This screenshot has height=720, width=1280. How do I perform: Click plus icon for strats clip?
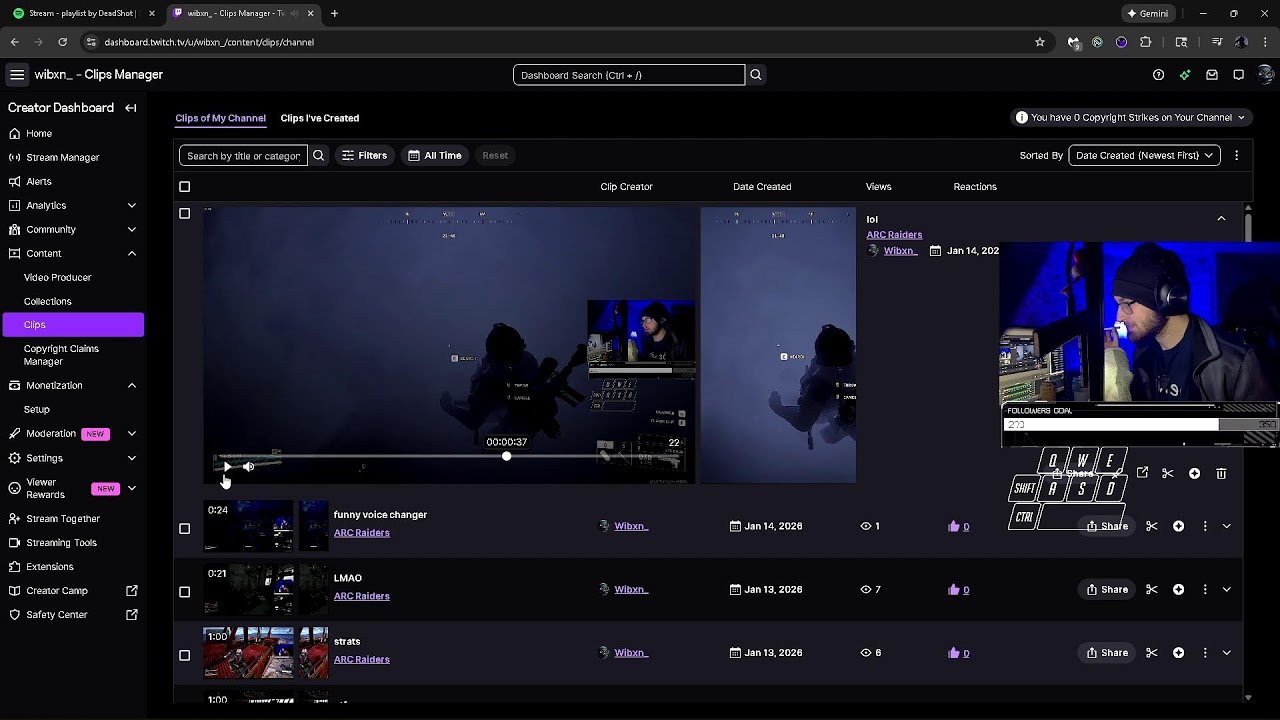click(1178, 653)
